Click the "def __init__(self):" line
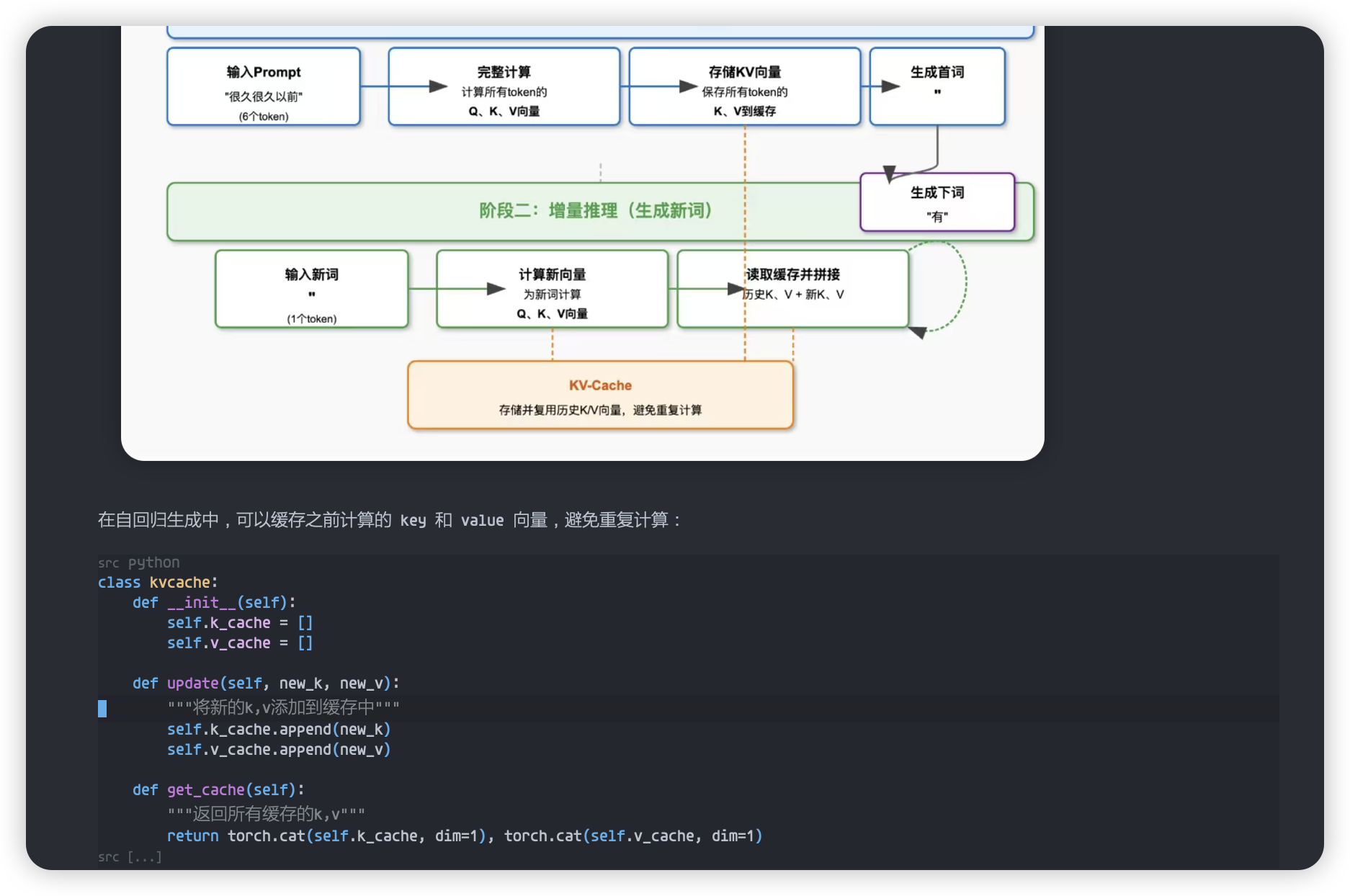Viewport: 1350px width, 896px height. [x=214, y=603]
